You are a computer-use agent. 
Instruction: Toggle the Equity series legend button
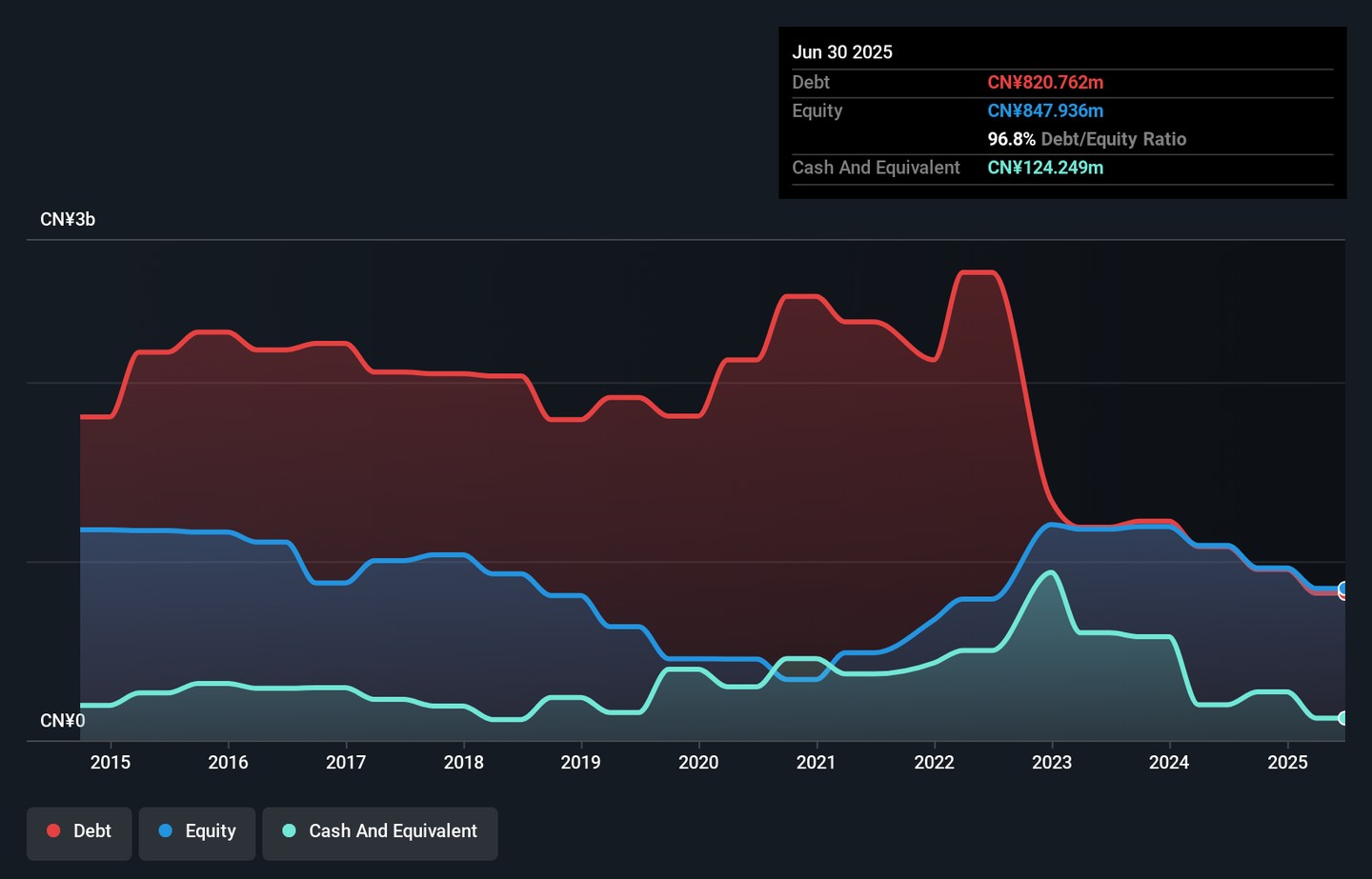tap(197, 832)
